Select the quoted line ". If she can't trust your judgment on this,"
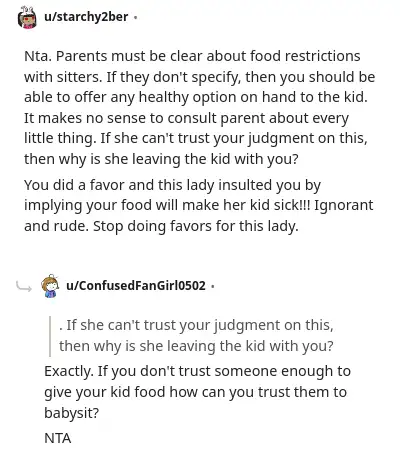Viewport: 400px width, 474px height. [x=196, y=325]
